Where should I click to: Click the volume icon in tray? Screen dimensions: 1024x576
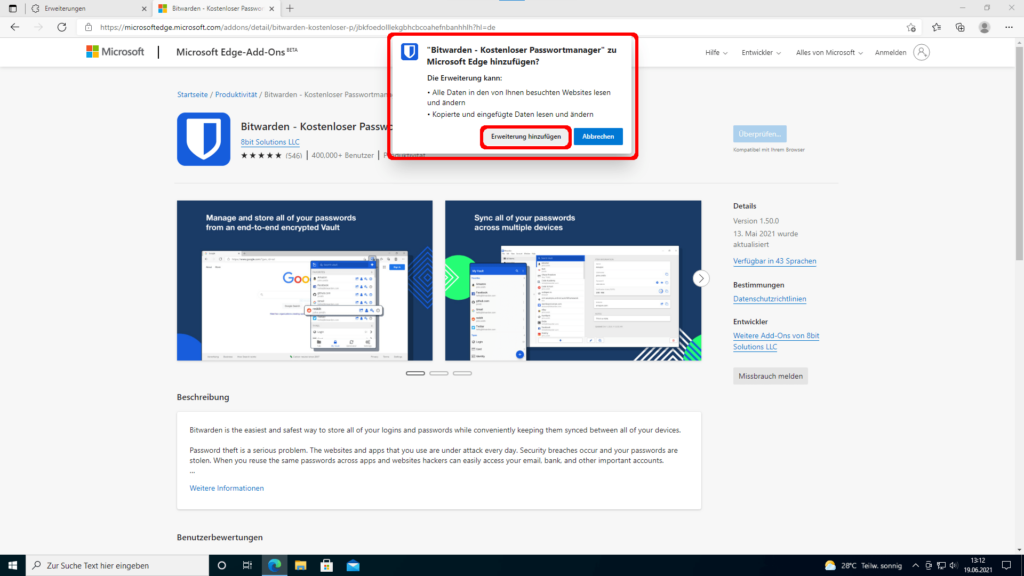click(x=954, y=566)
